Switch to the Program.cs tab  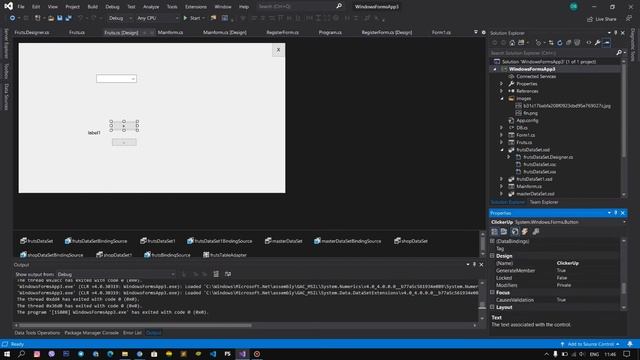330,32
